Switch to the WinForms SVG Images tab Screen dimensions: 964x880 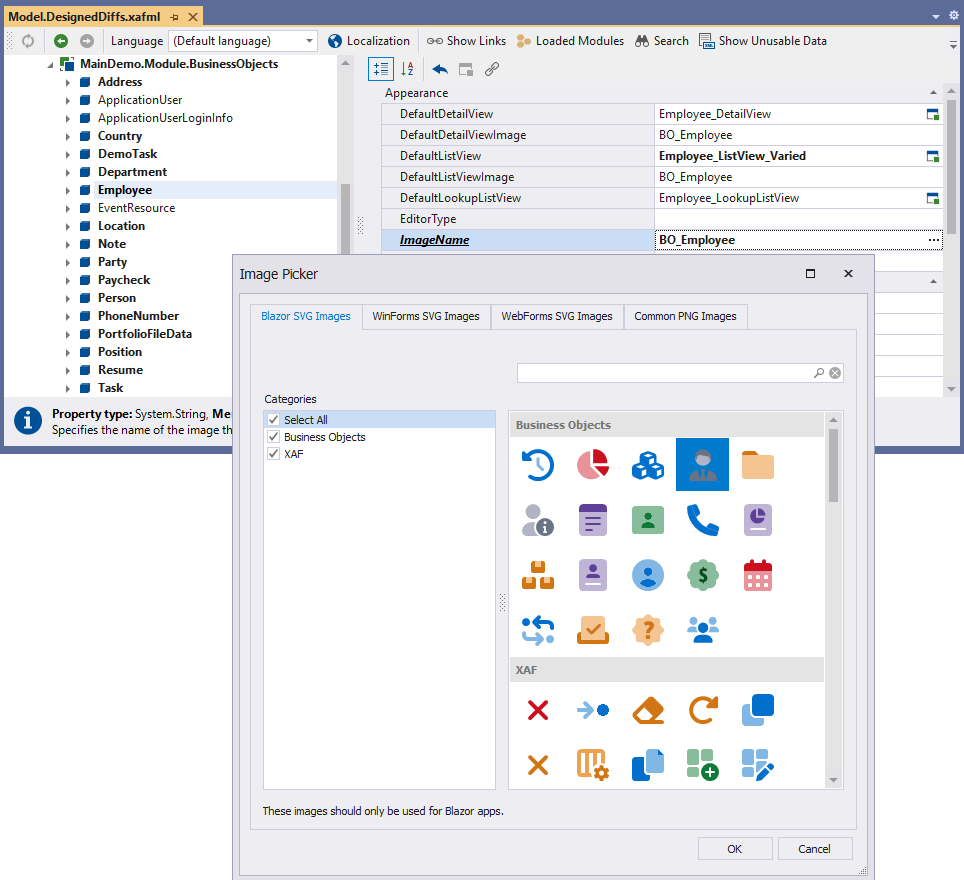(x=428, y=316)
